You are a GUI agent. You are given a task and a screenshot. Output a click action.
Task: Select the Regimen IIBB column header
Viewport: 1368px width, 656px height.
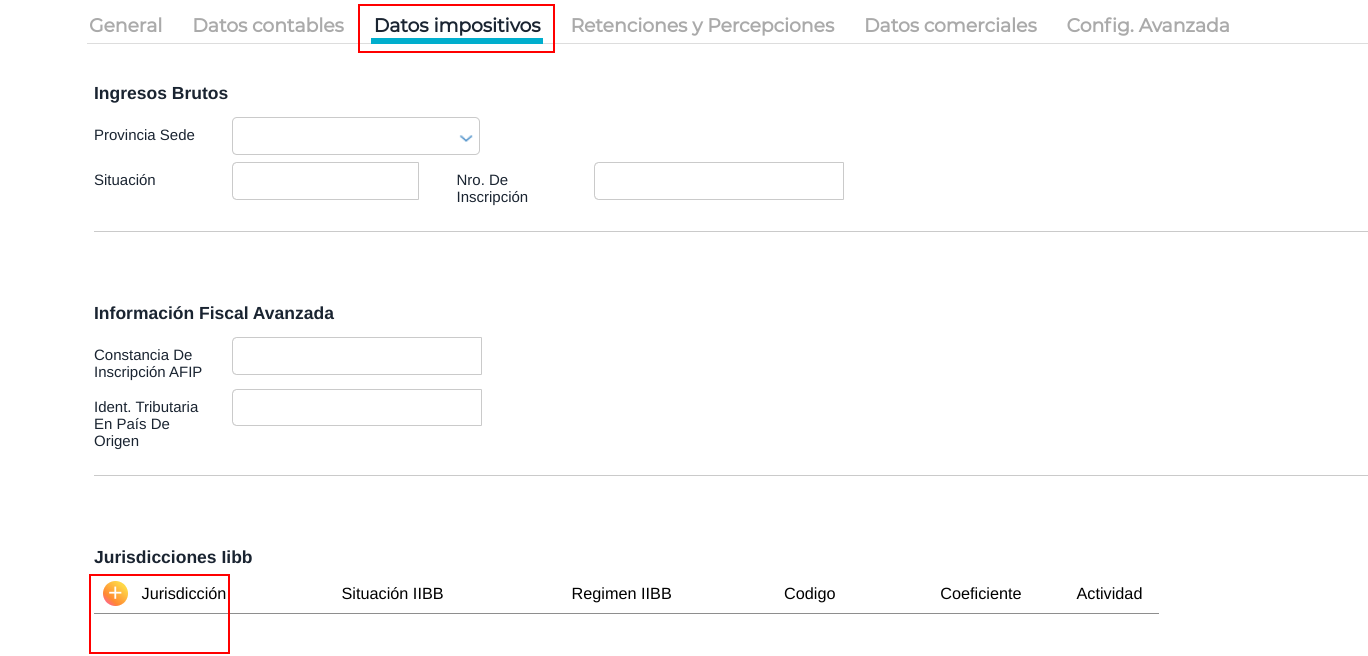pyautogui.click(x=621, y=594)
